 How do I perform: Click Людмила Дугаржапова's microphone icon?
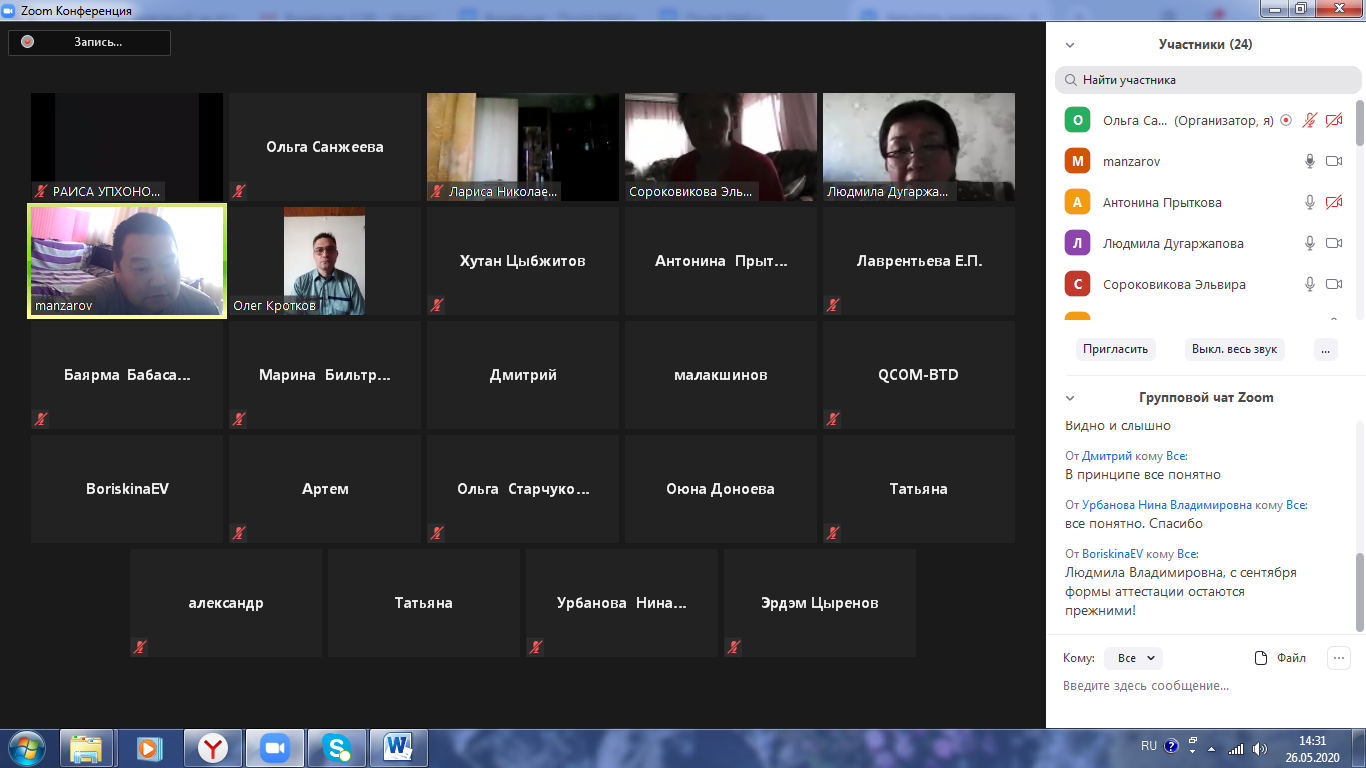point(1309,243)
